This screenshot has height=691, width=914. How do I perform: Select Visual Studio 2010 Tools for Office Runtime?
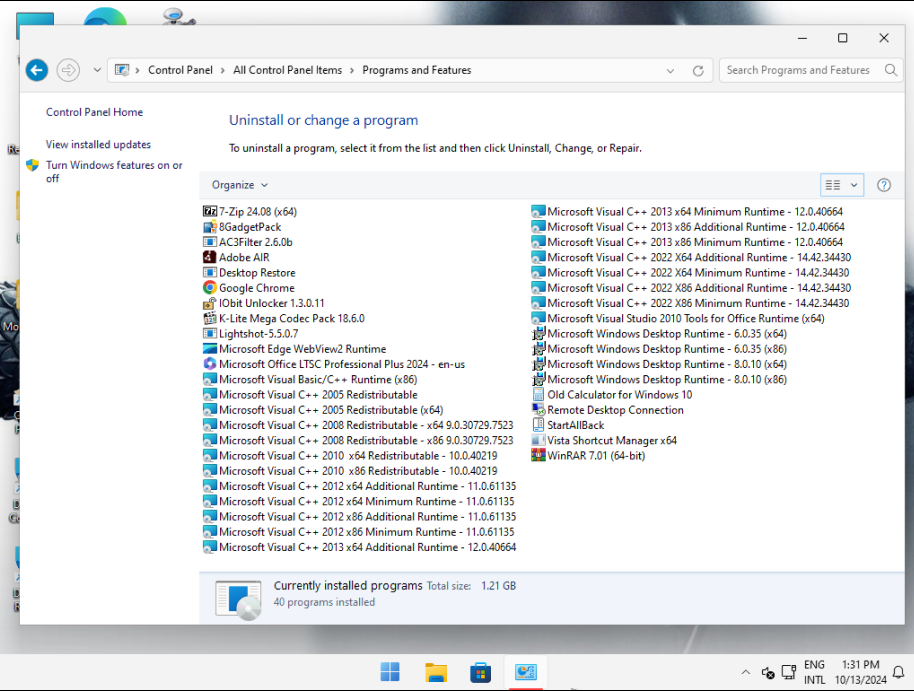point(678,318)
